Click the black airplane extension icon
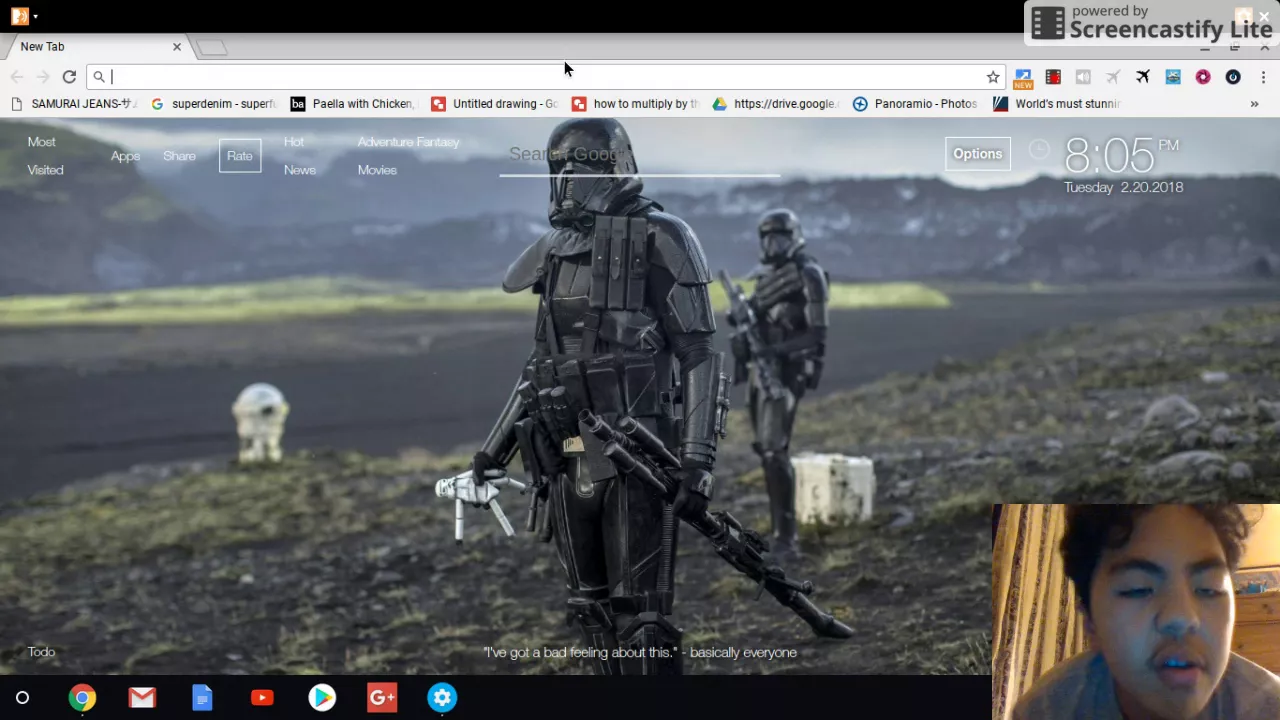 pyautogui.click(x=1143, y=77)
